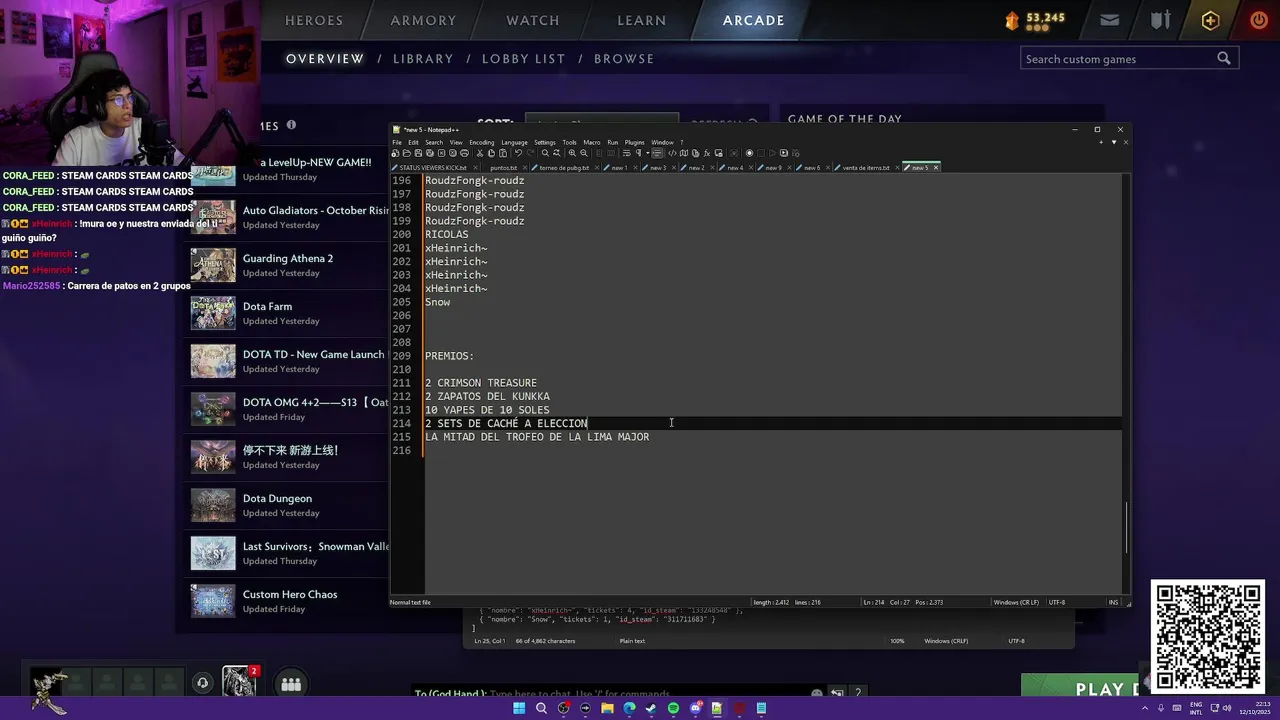Image resolution: width=1280 pixels, height=720 pixels.
Task: Click the Redo arrow in Notepad++ toolbar
Action: [x=530, y=153]
